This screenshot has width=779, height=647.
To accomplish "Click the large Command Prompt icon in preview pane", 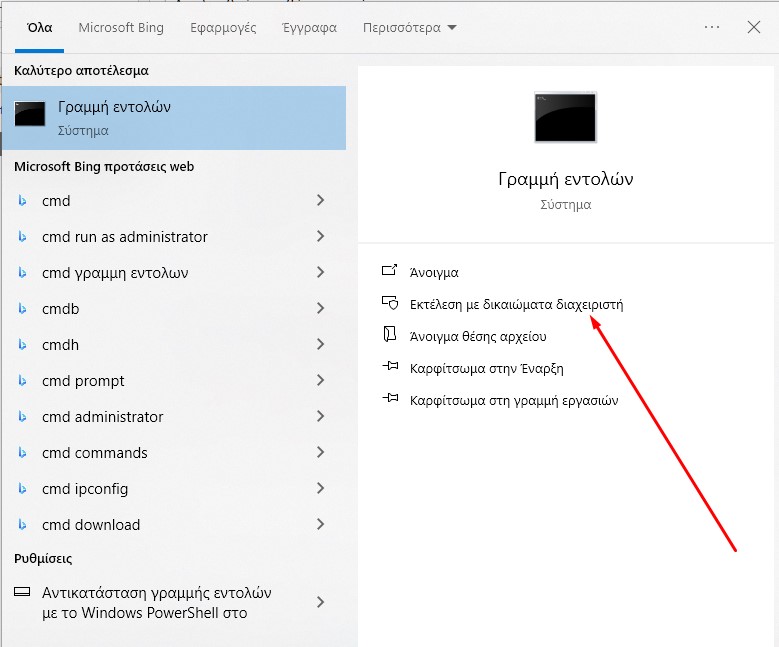I will 565,117.
